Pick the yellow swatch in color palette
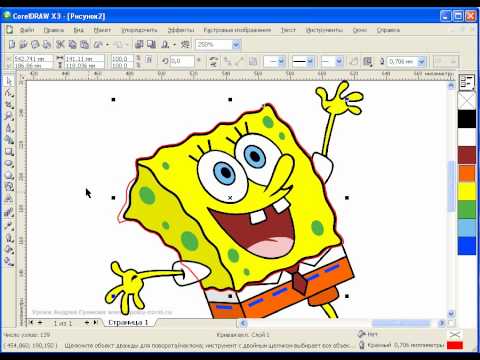The width and height of the screenshot is (480, 360). (467, 191)
